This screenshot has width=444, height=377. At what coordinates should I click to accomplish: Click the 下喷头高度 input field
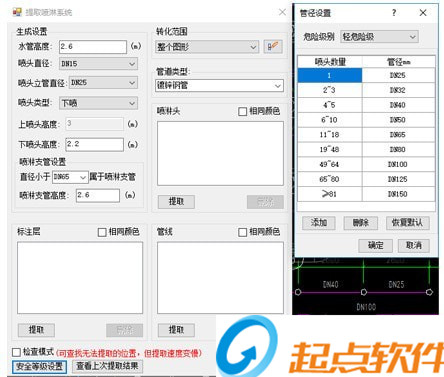(95, 144)
